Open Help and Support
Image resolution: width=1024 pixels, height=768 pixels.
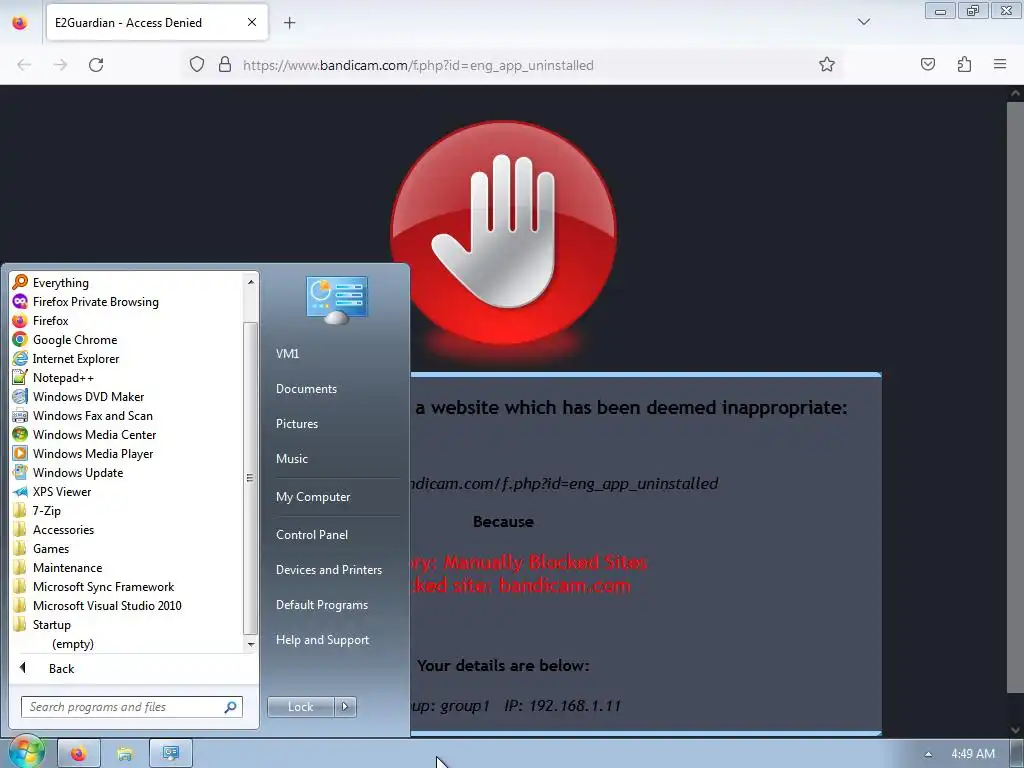[322, 640]
